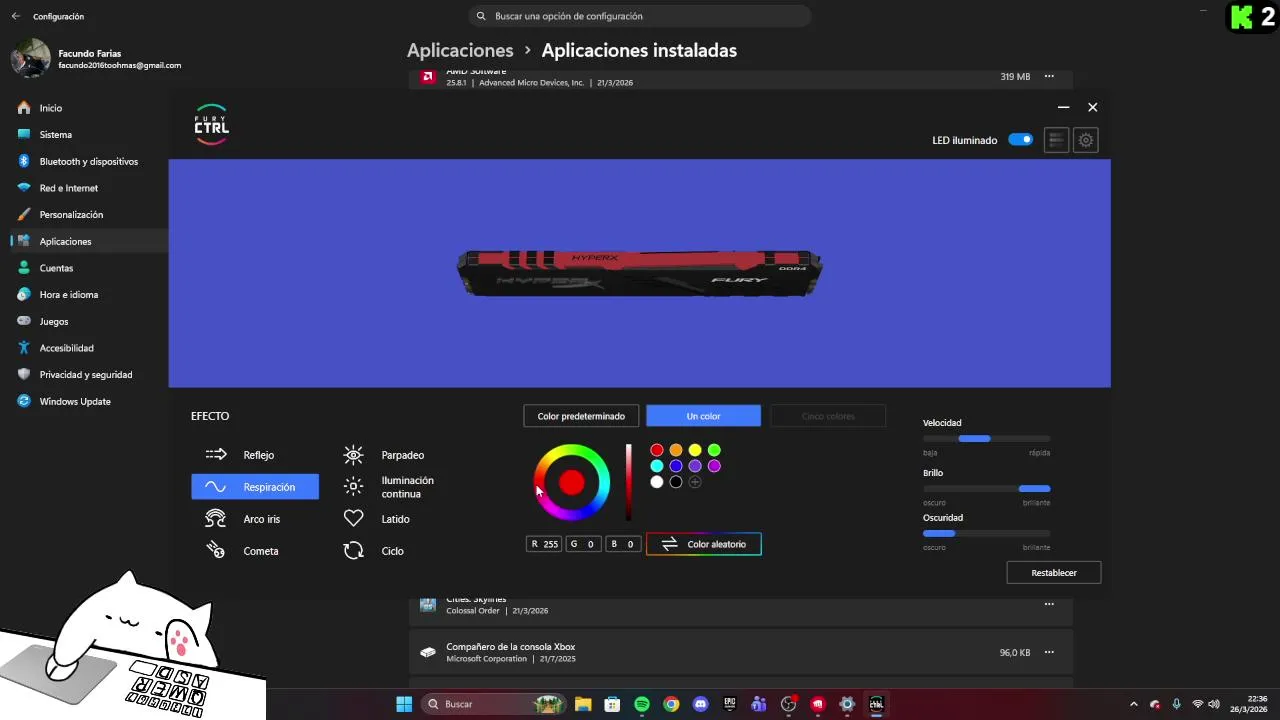The image size is (1280, 720).
Task: Open Accesibilidad settings
Action: [x=88, y=348]
